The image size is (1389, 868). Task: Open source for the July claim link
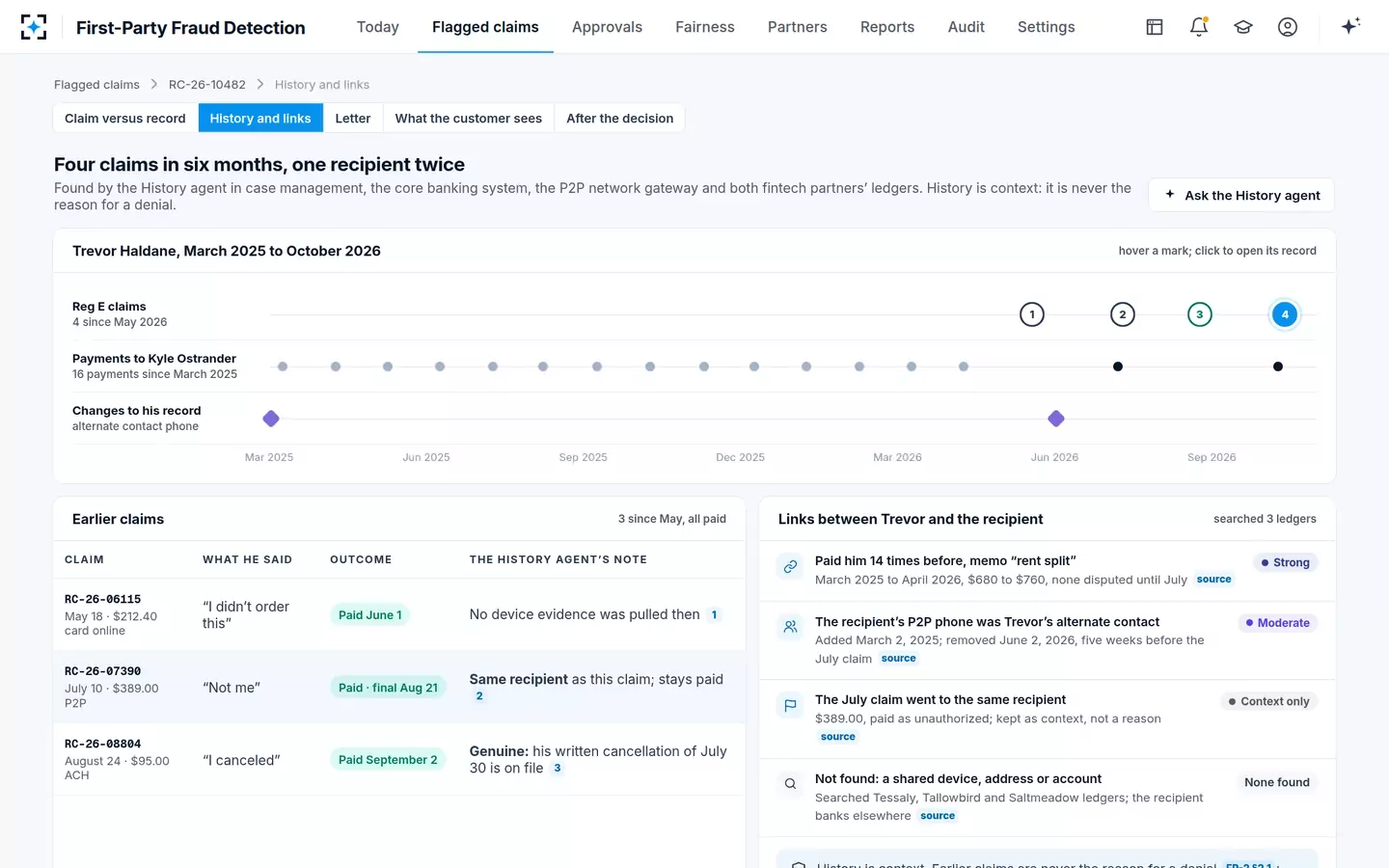(838, 737)
